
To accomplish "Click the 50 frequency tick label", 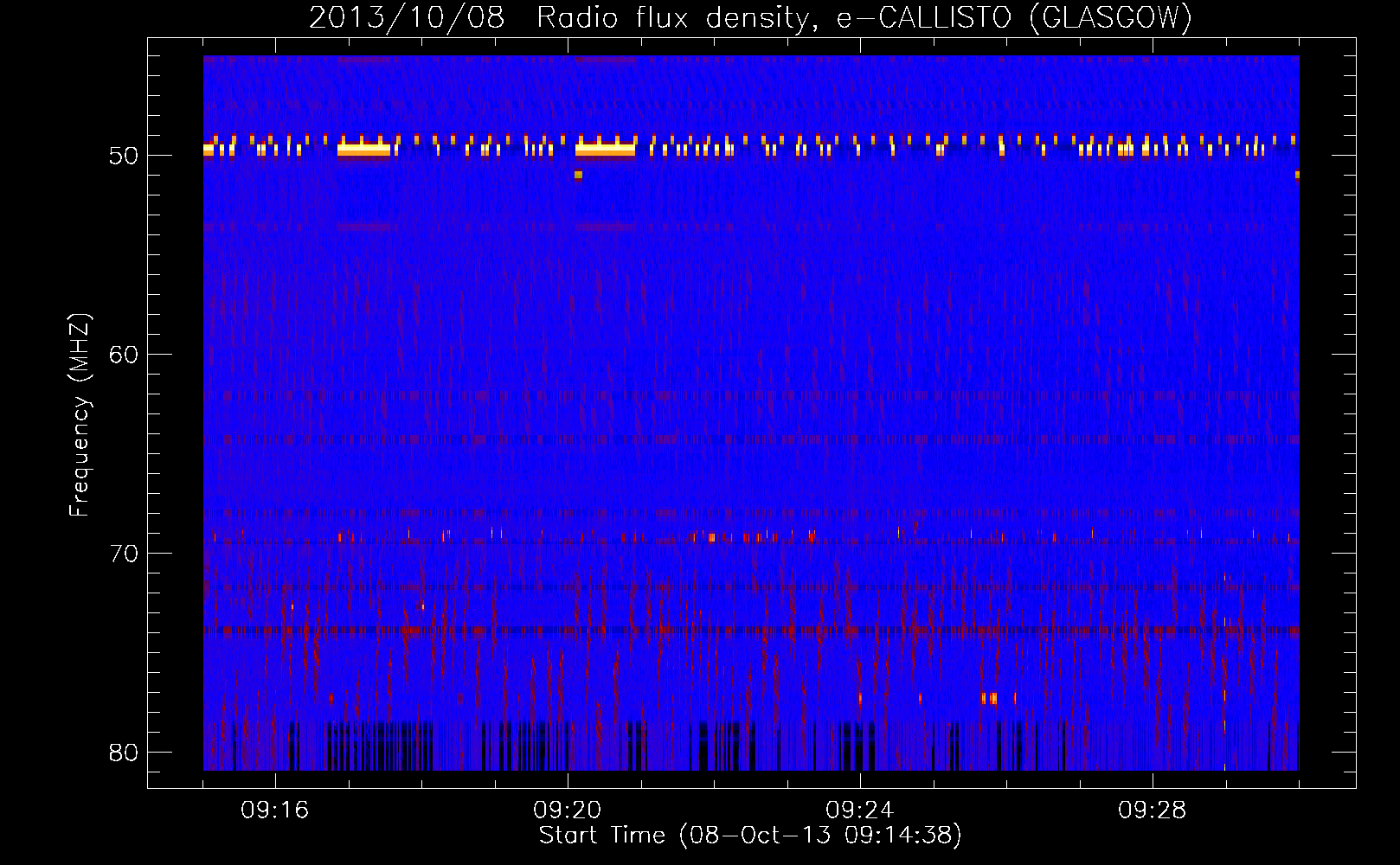I will pyautogui.click(x=125, y=157).
